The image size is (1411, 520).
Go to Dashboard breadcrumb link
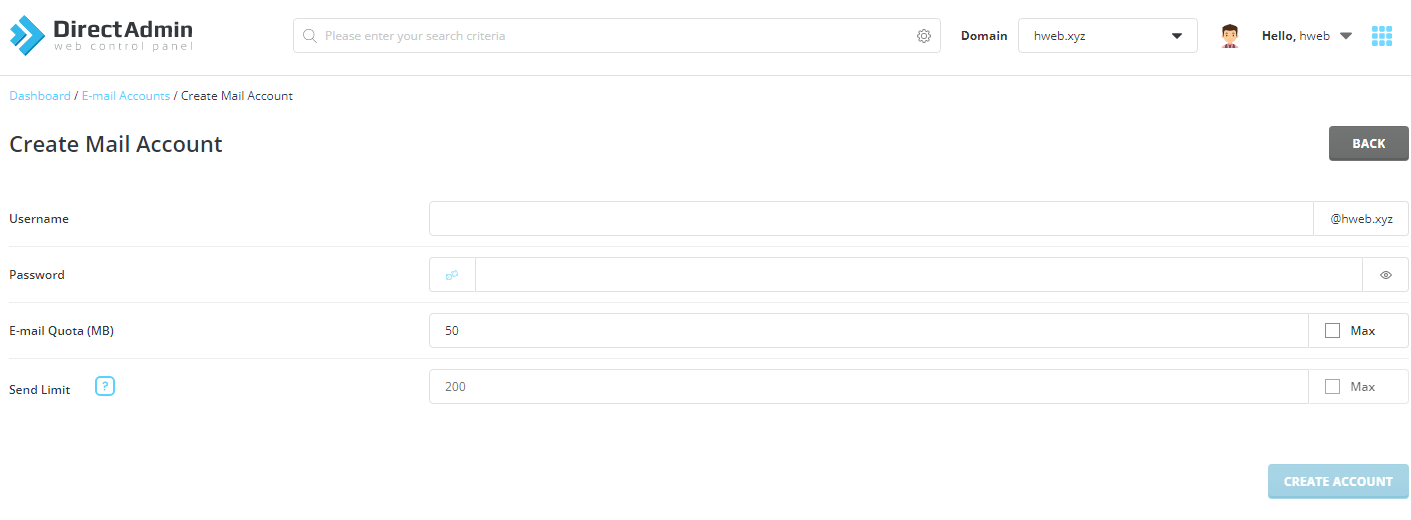[40, 96]
